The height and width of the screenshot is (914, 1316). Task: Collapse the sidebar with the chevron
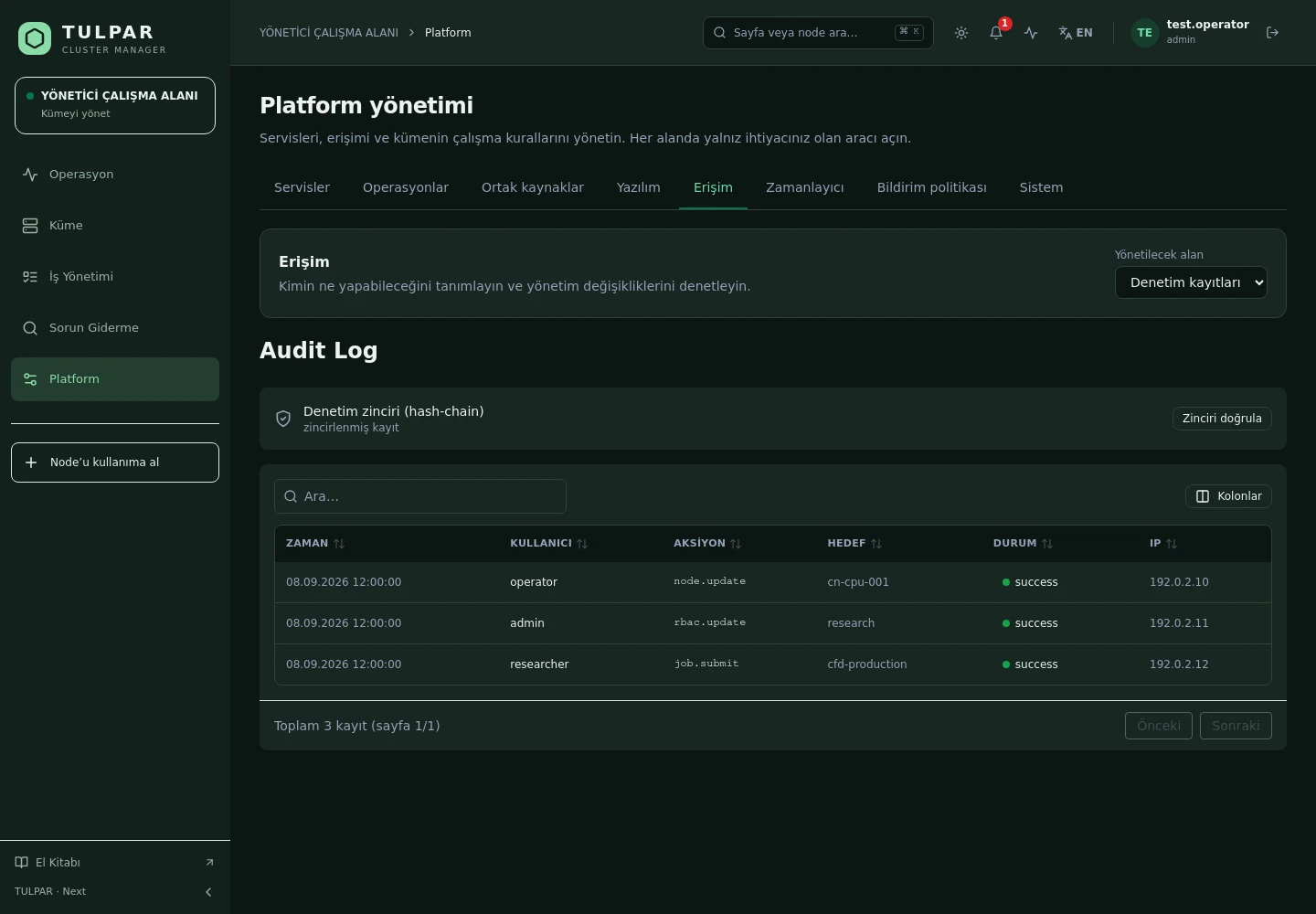click(208, 892)
